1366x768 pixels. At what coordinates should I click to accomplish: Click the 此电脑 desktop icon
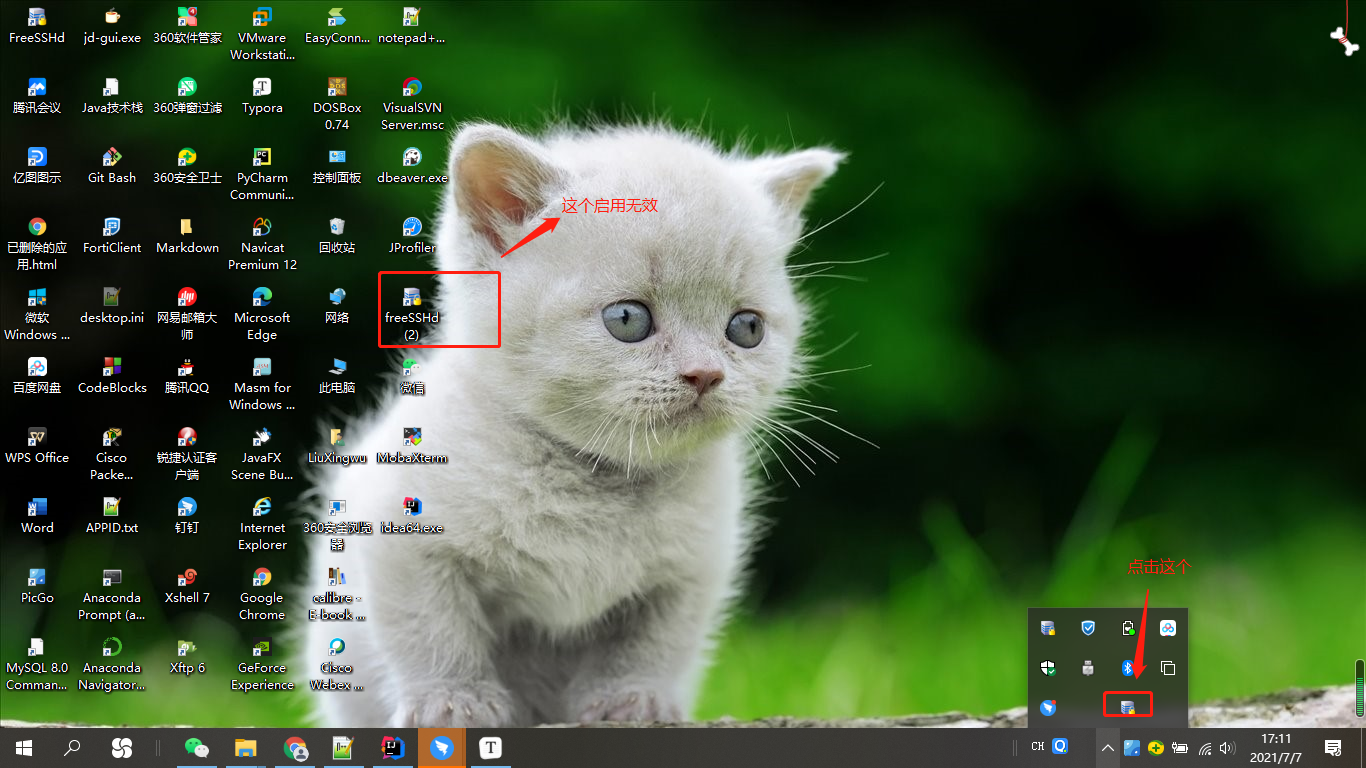pos(337,376)
